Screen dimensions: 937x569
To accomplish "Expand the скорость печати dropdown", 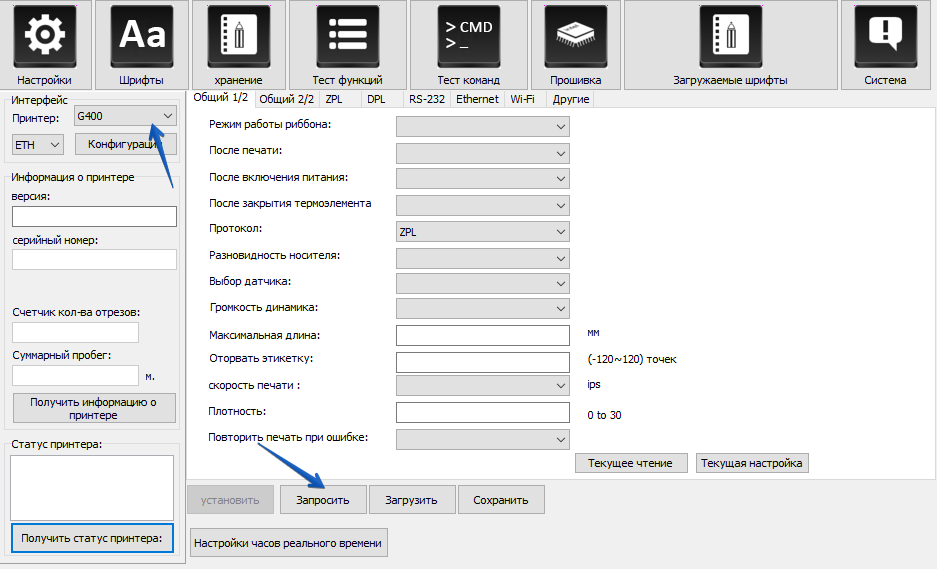I will (482, 385).
